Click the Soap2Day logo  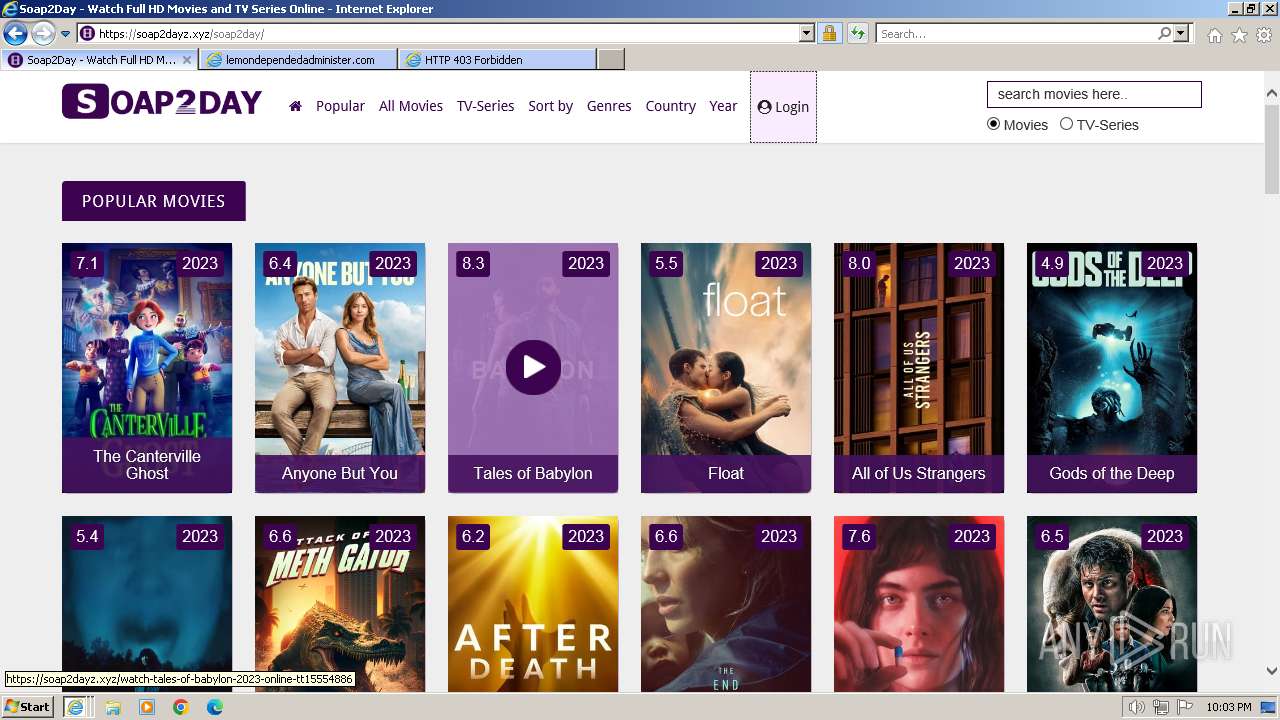coord(162,102)
